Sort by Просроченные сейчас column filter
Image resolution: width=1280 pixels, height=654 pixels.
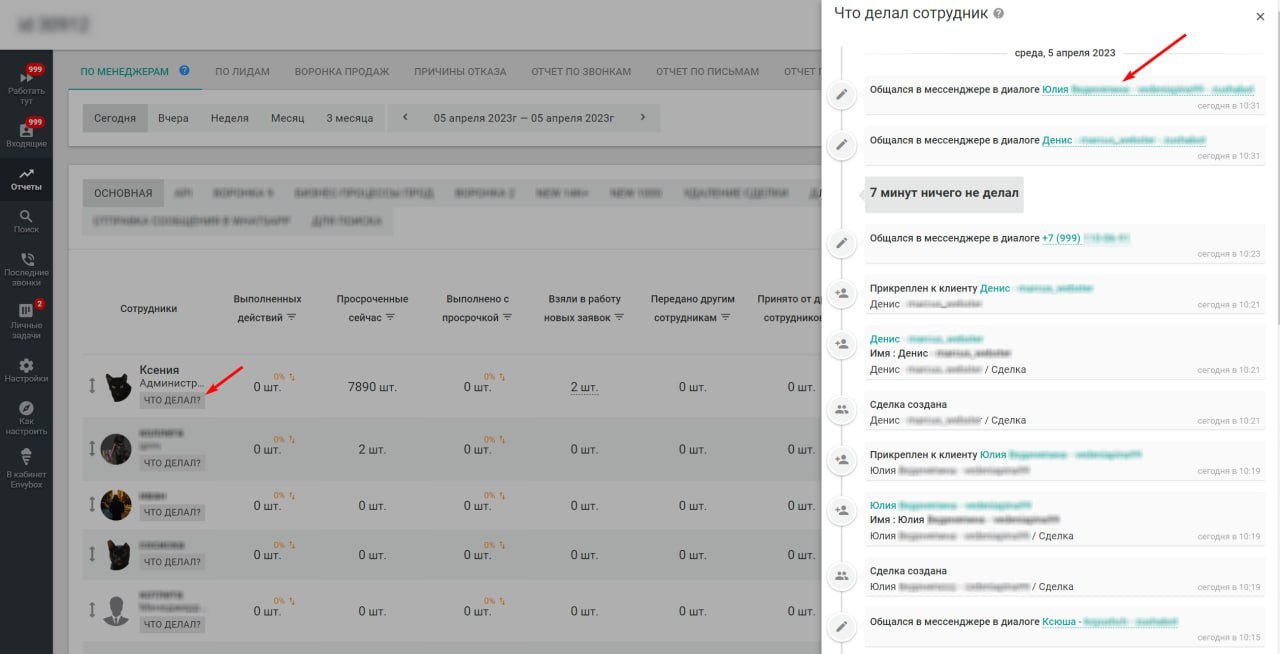pyautogui.click(x=390, y=317)
